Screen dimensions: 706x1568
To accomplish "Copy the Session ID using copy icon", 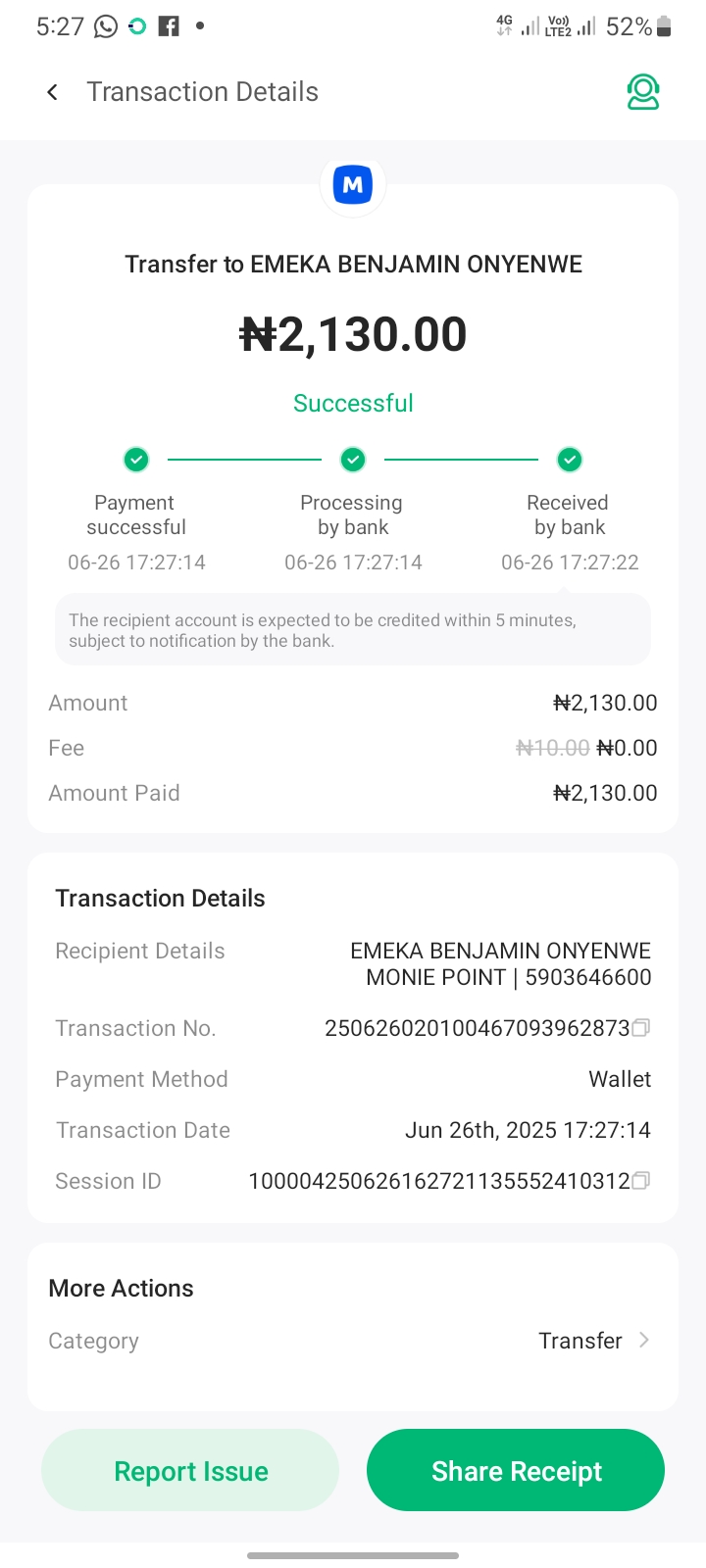I will pyautogui.click(x=641, y=1181).
